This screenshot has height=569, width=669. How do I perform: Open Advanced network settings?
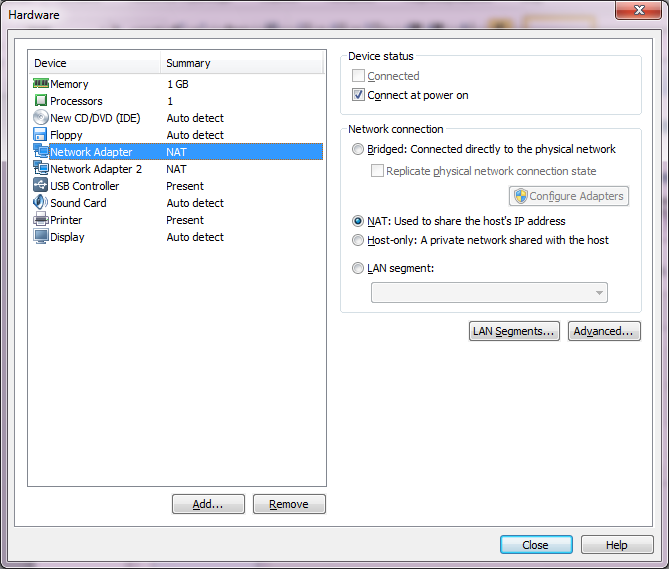pos(604,331)
